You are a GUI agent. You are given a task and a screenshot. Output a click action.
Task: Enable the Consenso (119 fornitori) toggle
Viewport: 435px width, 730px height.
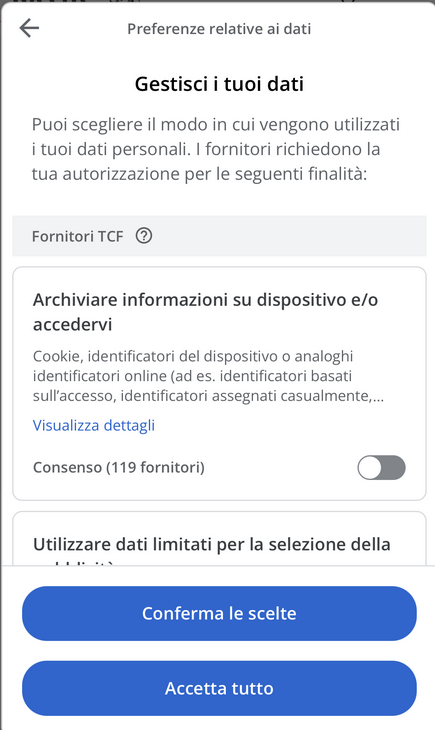coord(381,467)
